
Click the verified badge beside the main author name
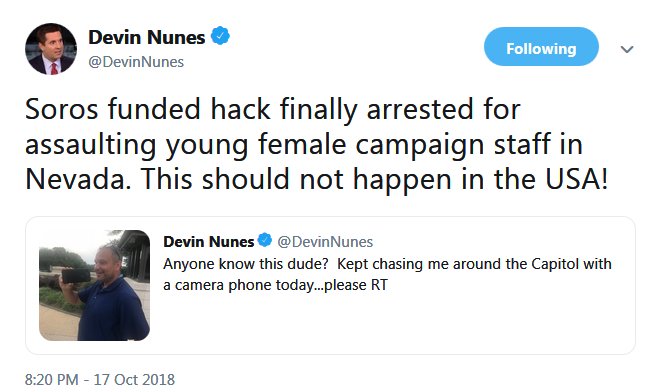pos(220,36)
